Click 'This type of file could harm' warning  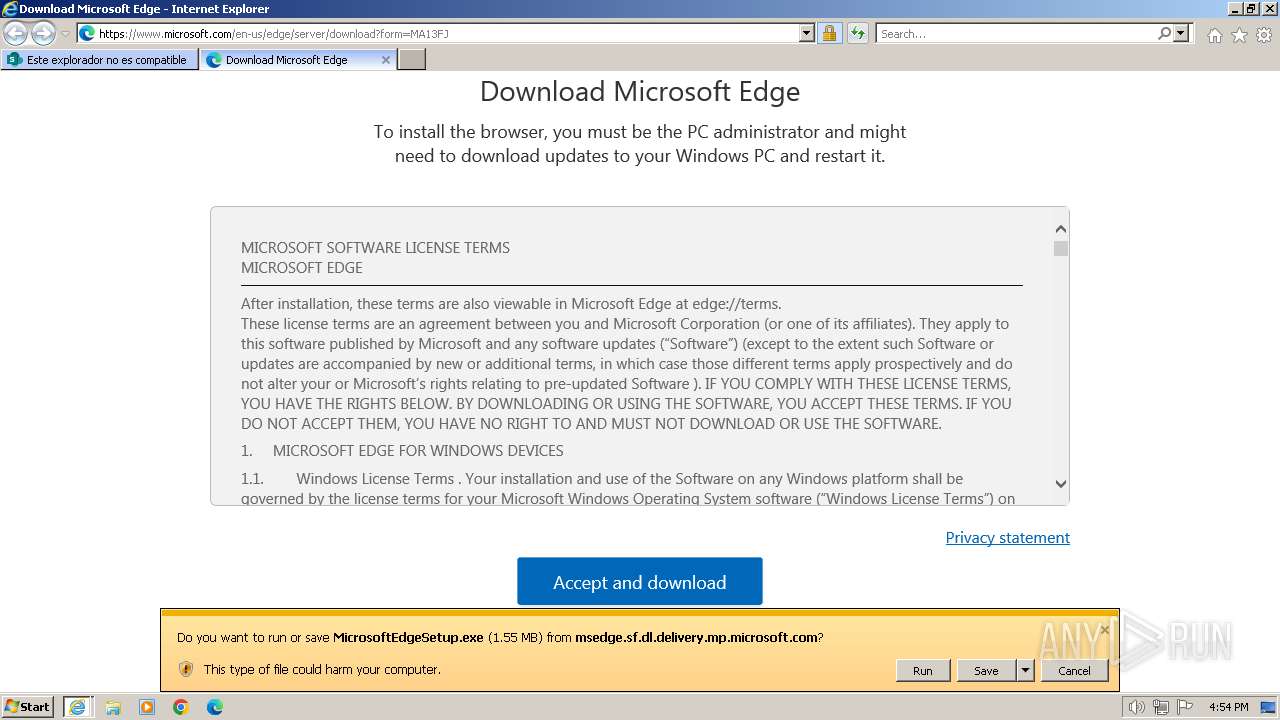(x=322, y=669)
